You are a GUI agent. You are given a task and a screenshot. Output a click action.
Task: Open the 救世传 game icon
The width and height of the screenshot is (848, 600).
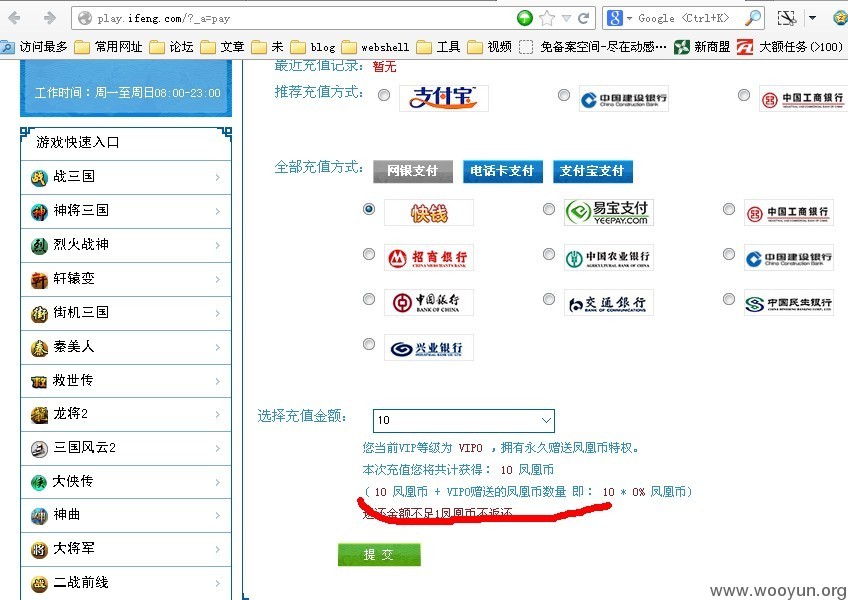click(x=39, y=381)
